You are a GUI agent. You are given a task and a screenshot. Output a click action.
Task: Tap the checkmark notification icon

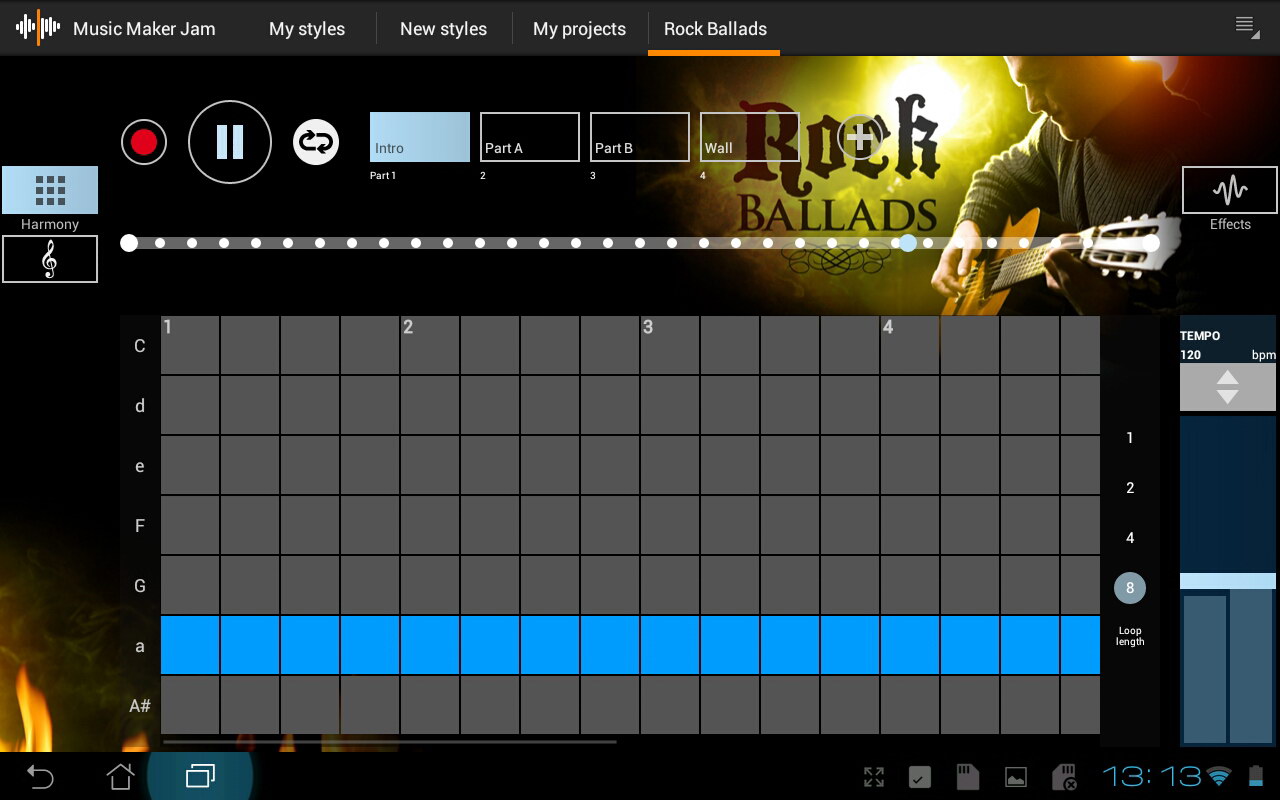click(x=920, y=777)
